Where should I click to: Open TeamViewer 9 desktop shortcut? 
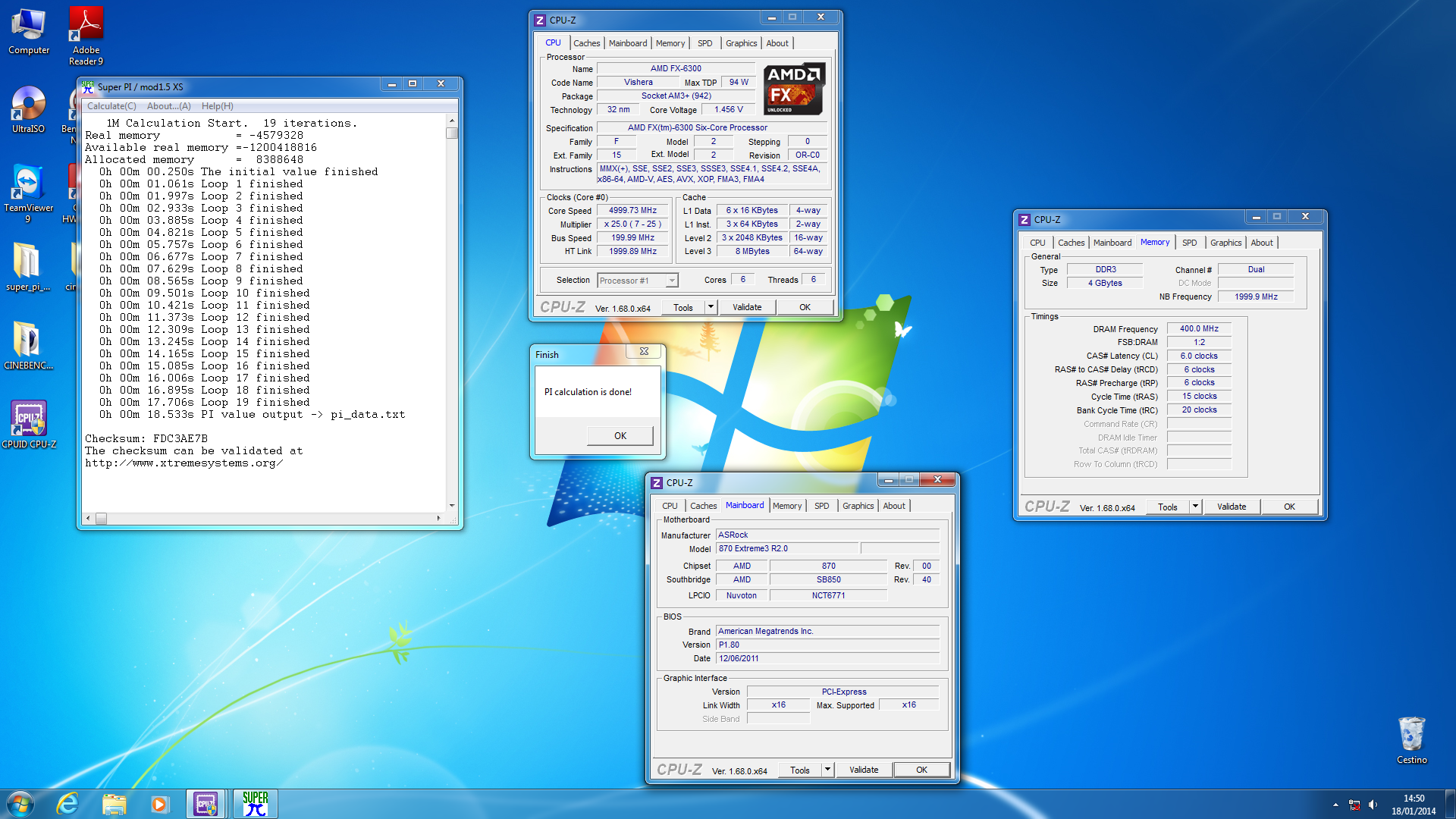29,193
